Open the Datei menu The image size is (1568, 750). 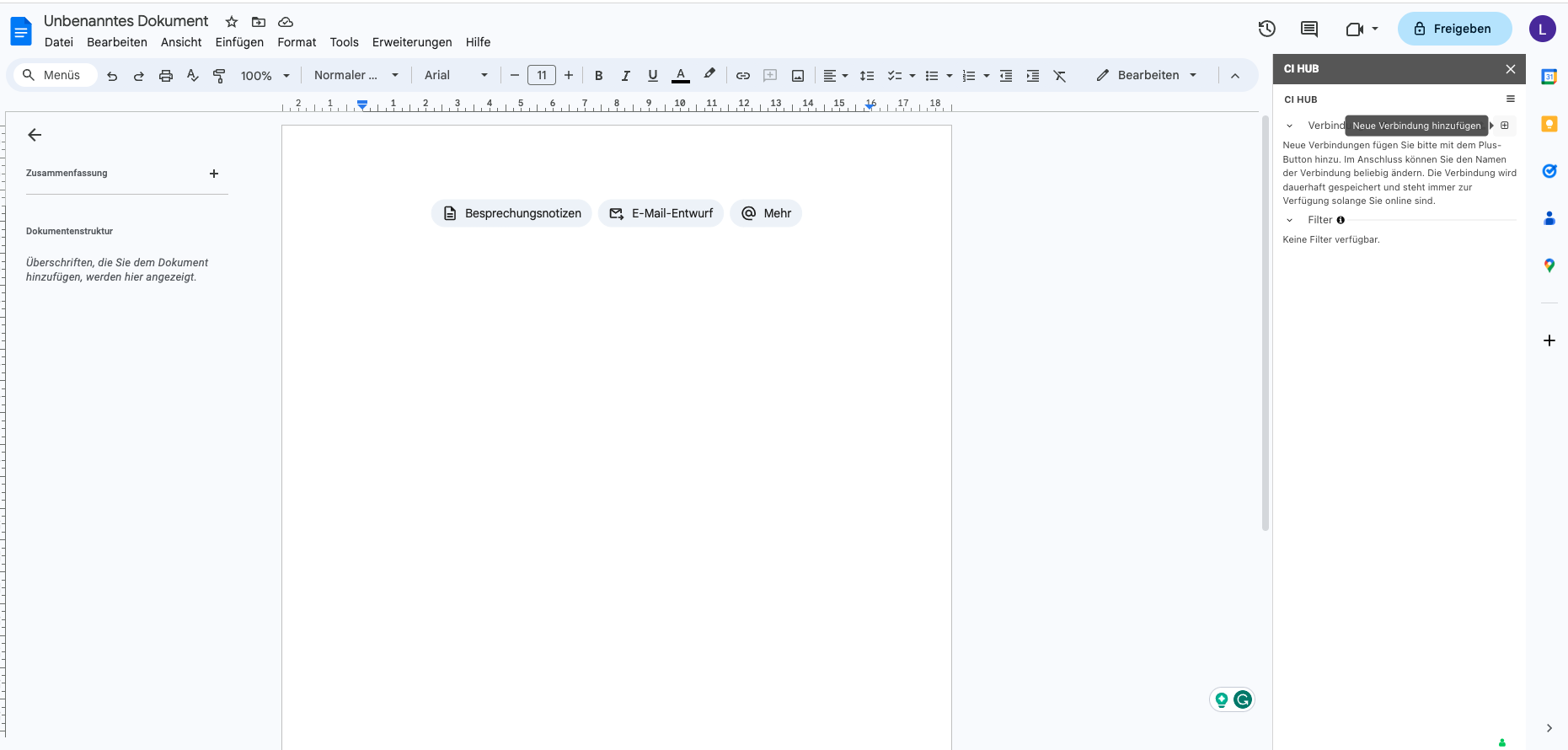pyautogui.click(x=59, y=42)
